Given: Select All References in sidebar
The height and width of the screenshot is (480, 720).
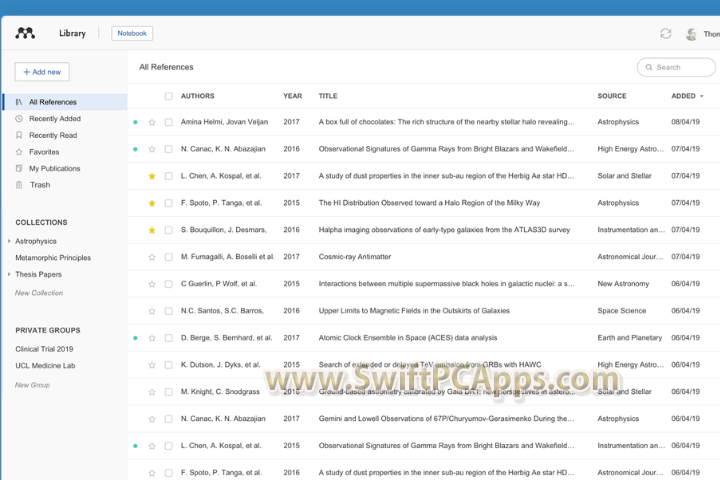Looking at the screenshot, I should (65, 102).
